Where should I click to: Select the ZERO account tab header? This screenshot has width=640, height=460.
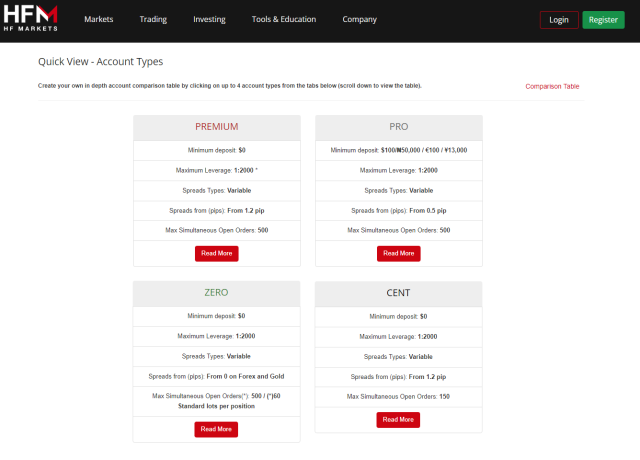[x=216, y=293]
